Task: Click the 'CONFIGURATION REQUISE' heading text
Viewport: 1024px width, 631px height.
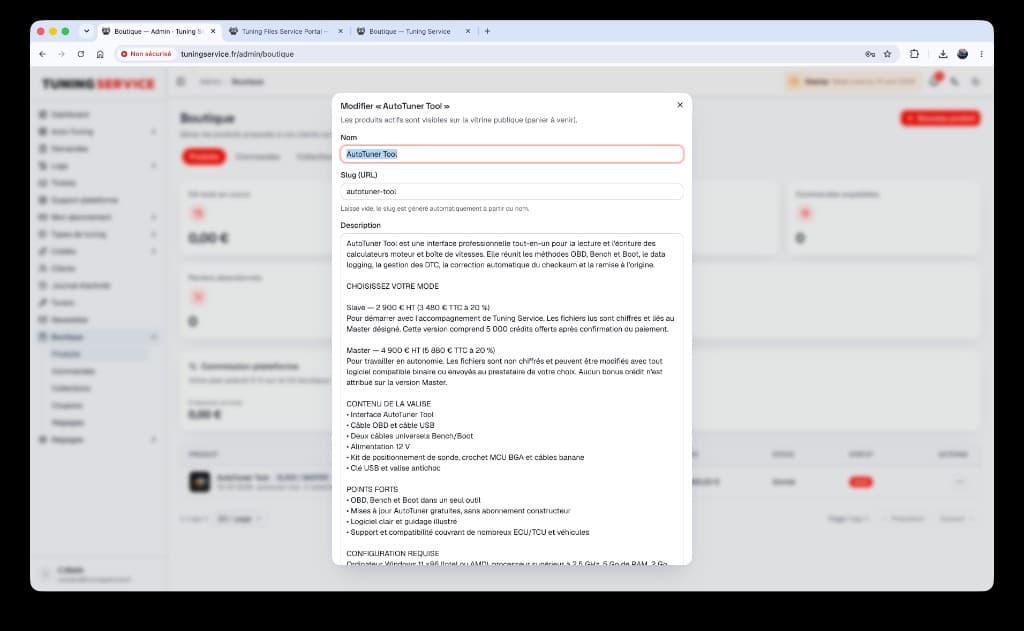Action: pos(392,553)
